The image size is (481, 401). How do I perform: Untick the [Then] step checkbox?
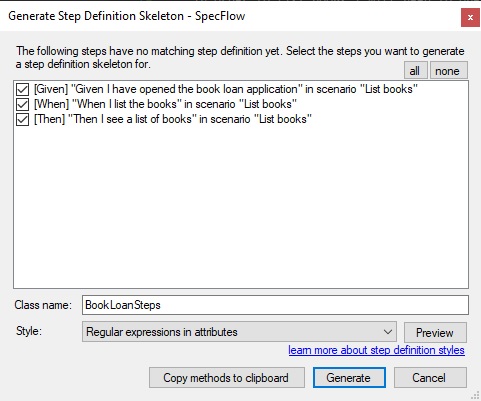[22, 119]
